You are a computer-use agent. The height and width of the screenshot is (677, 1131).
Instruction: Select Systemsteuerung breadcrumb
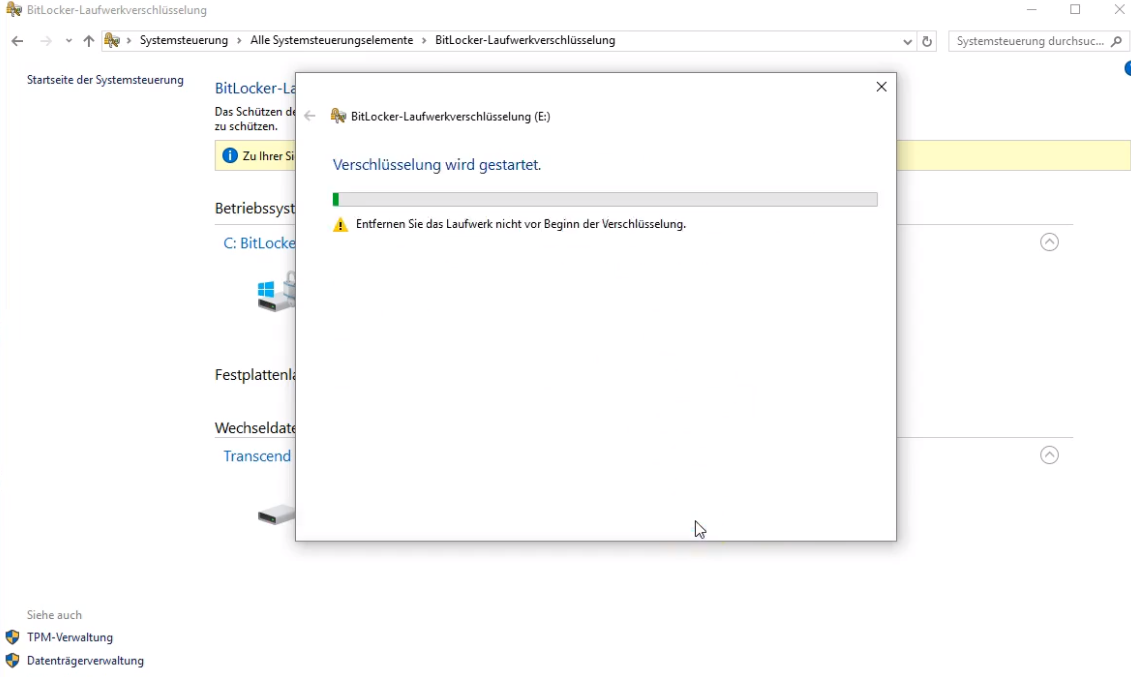pyautogui.click(x=184, y=40)
